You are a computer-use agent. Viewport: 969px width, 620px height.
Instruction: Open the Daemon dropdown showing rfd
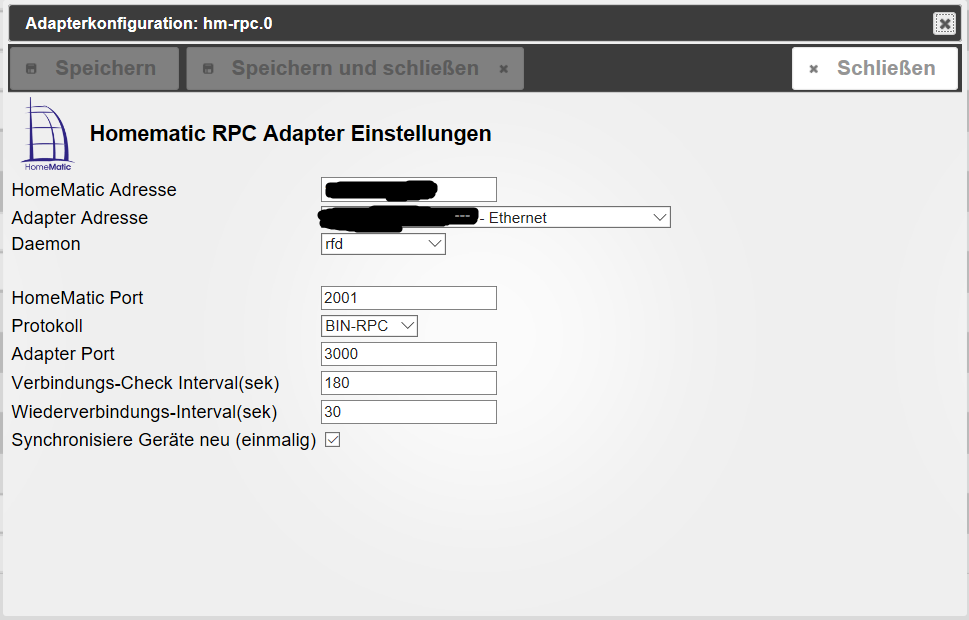[383, 244]
